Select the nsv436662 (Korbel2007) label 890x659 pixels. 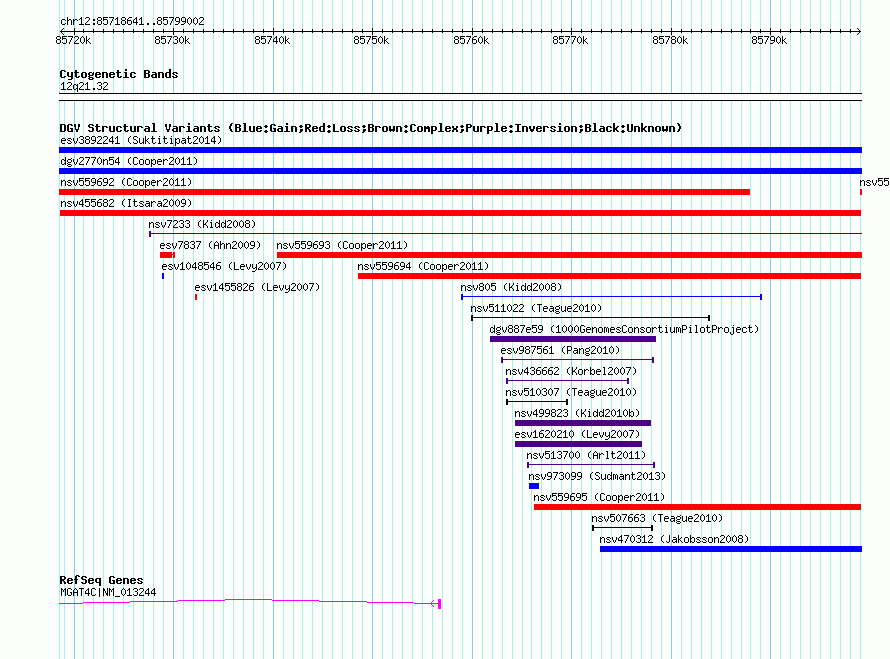[571, 371]
